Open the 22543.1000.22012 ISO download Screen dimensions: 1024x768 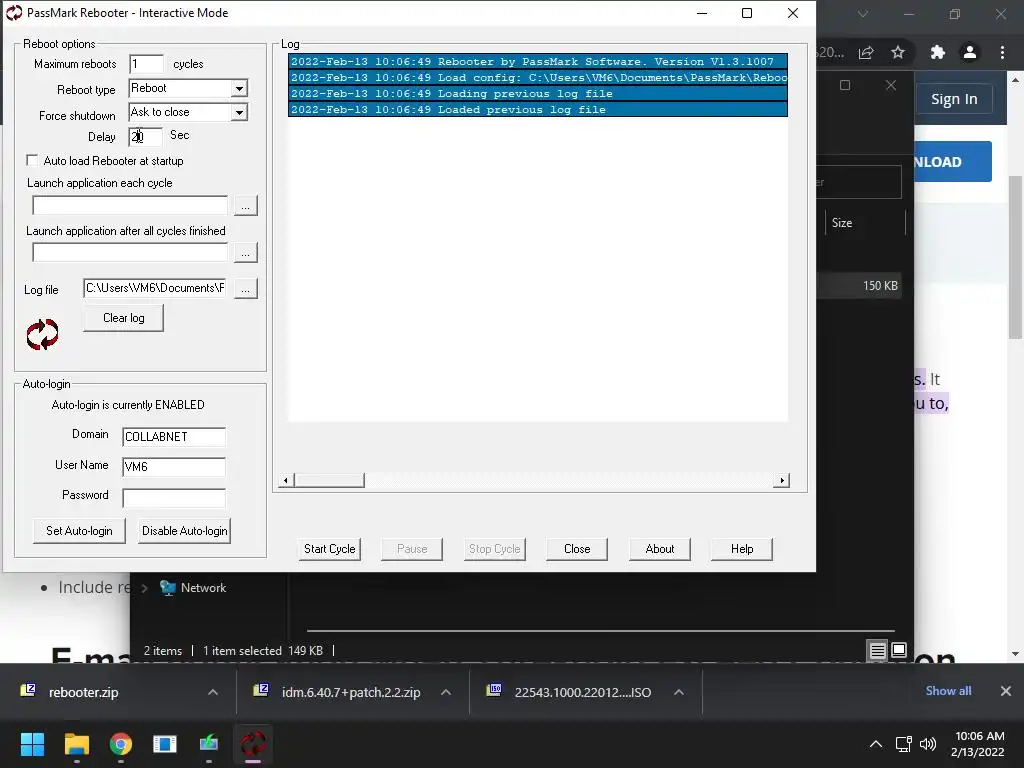[x=583, y=692]
